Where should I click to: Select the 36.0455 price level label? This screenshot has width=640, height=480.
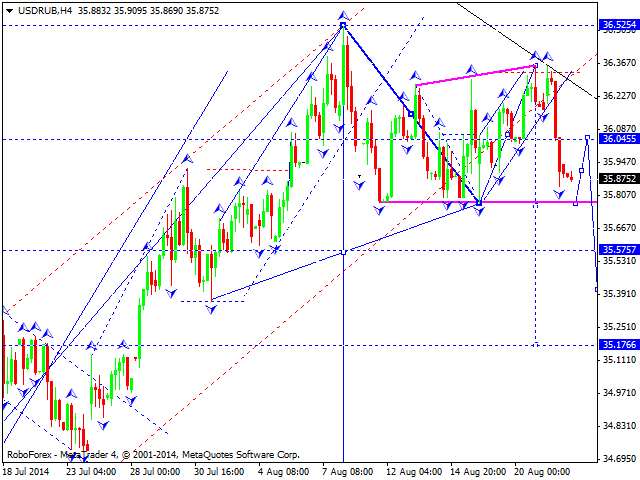pyautogui.click(x=619, y=139)
